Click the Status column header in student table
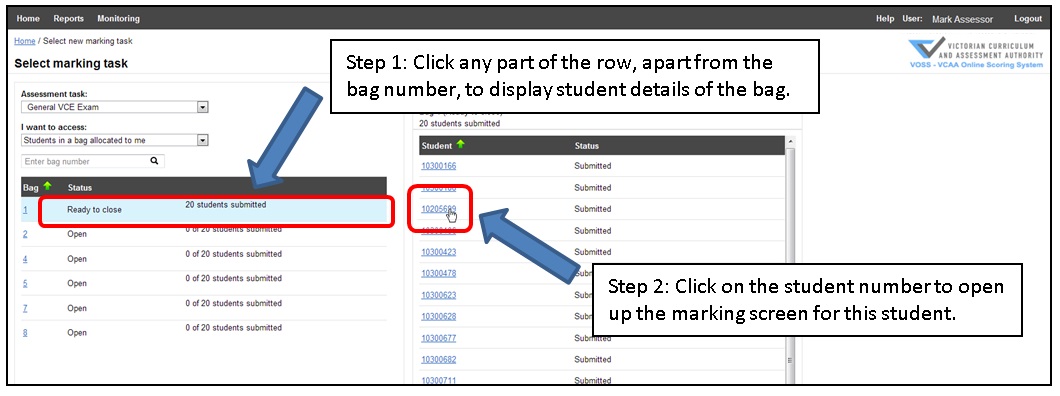The width and height of the screenshot is (1060, 396). click(587, 145)
